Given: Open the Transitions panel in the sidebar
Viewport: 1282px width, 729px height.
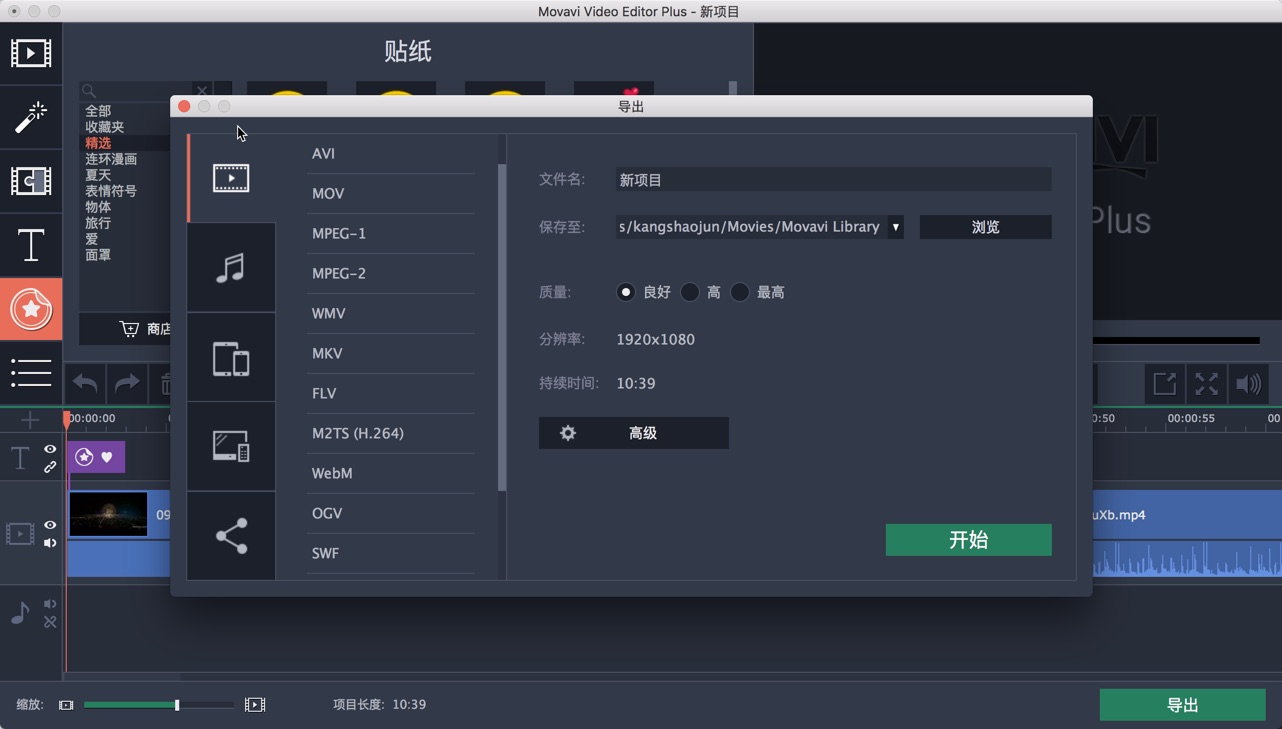Looking at the screenshot, I should (32, 181).
